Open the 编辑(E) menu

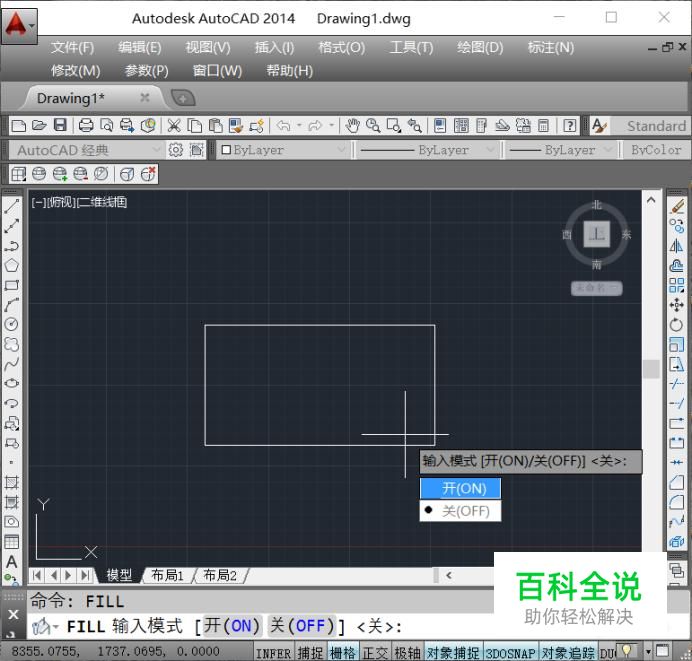click(x=140, y=47)
